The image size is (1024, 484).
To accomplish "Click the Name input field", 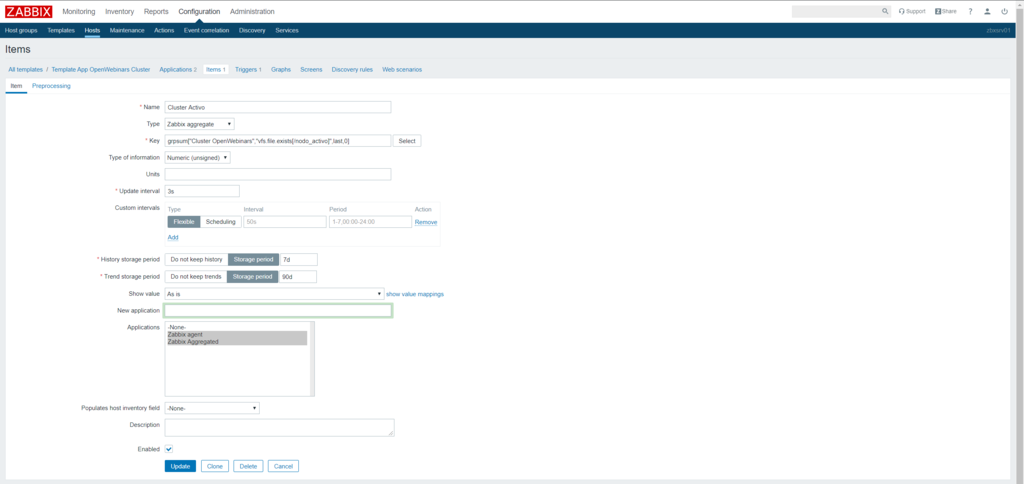I will (277, 107).
